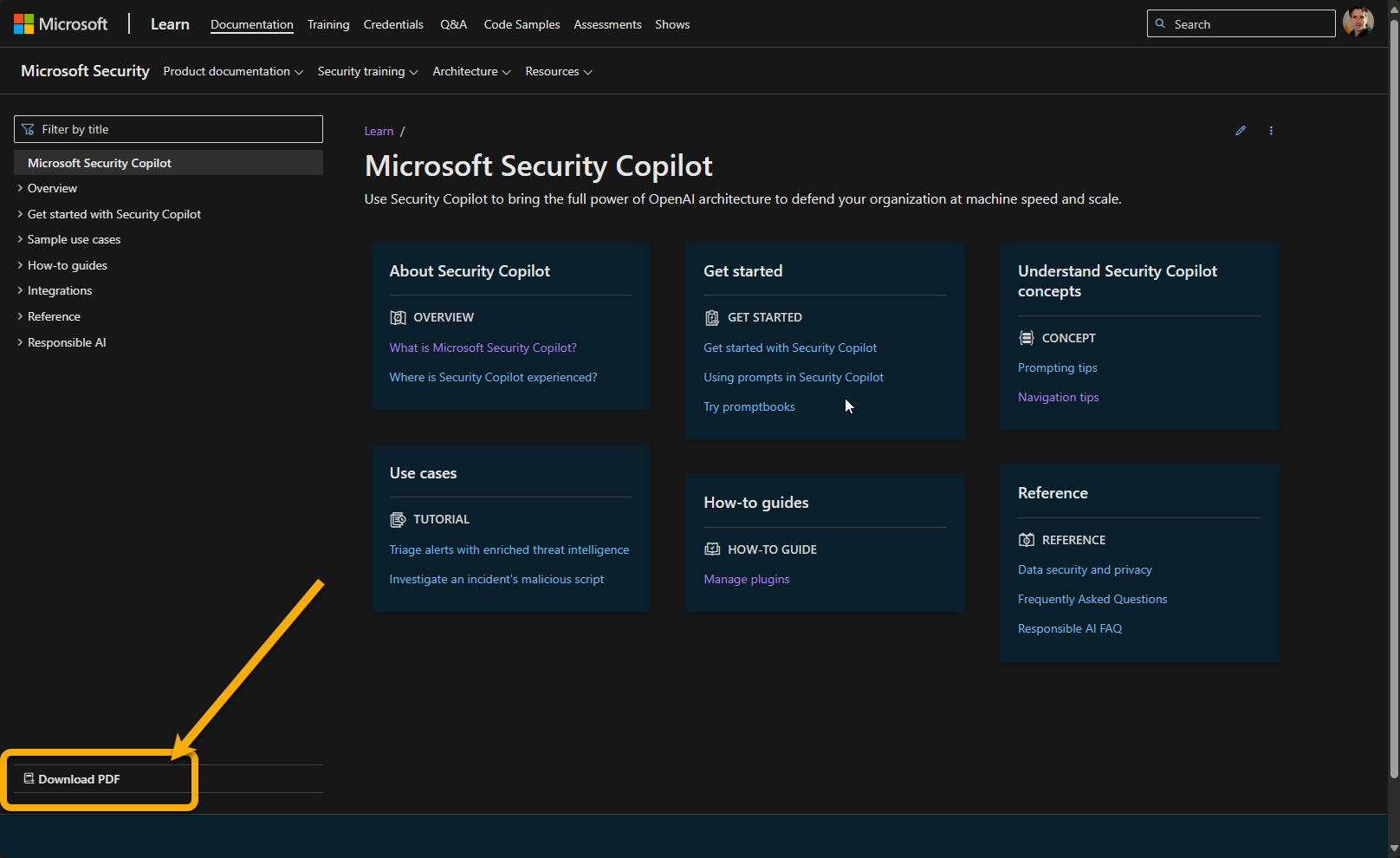Go to the Documentation tab
Viewport: 1400px width, 858px height.
(x=252, y=24)
